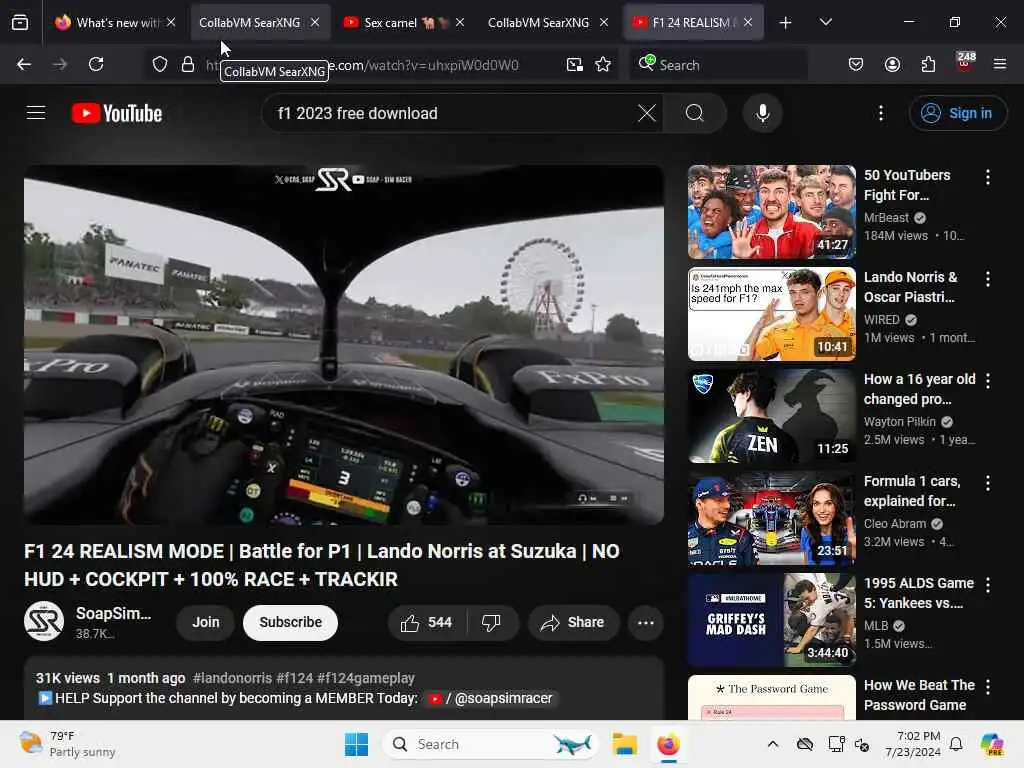This screenshot has height=768, width=1024.
Task: Open the Firefox account icon
Action: [x=892, y=64]
